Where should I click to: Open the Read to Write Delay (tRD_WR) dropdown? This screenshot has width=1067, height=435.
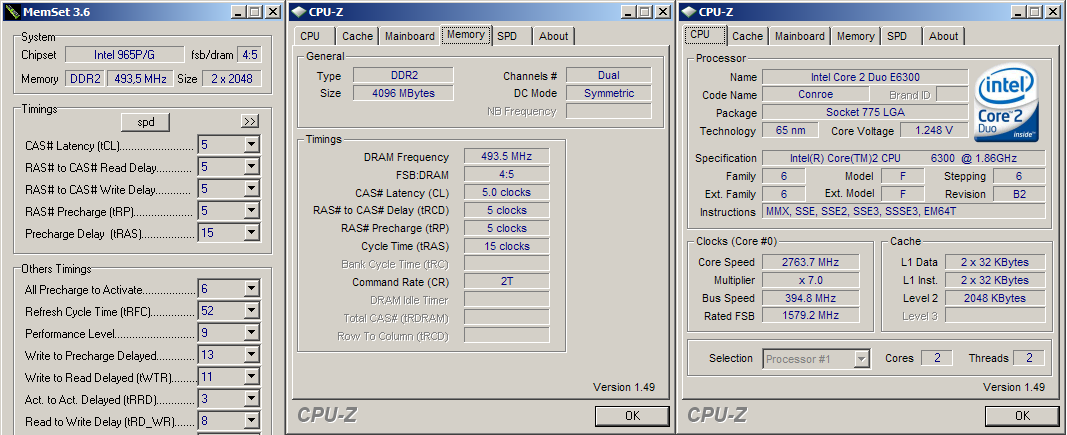point(252,421)
